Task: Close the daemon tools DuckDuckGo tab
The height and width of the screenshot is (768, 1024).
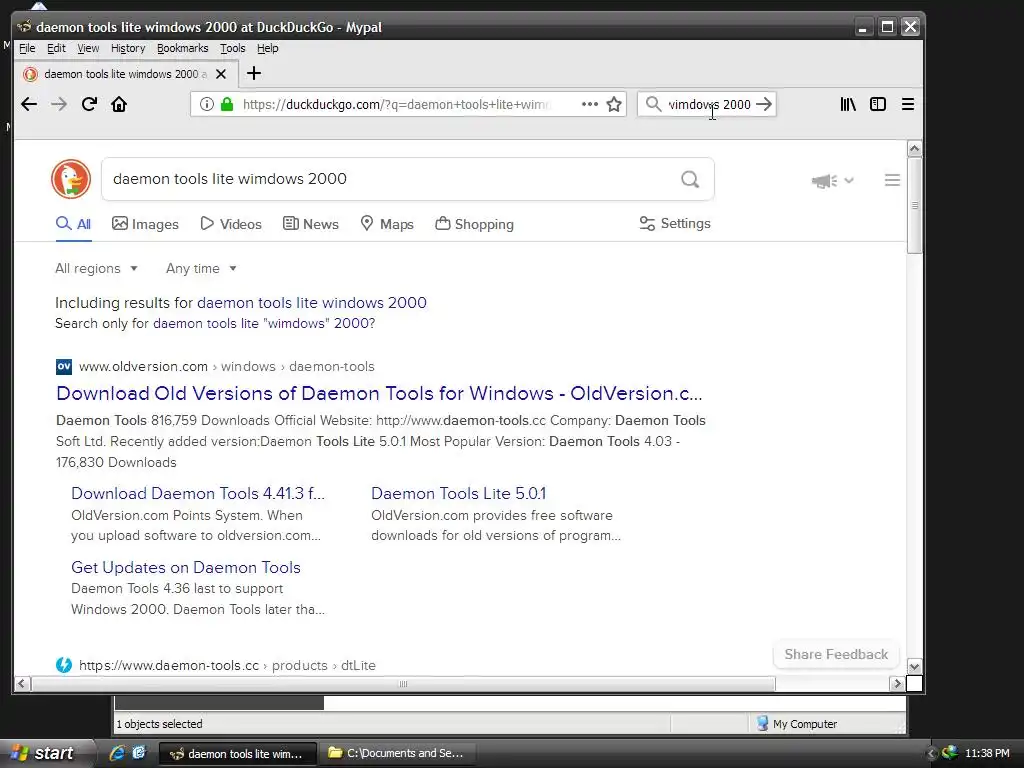Action: (x=221, y=74)
